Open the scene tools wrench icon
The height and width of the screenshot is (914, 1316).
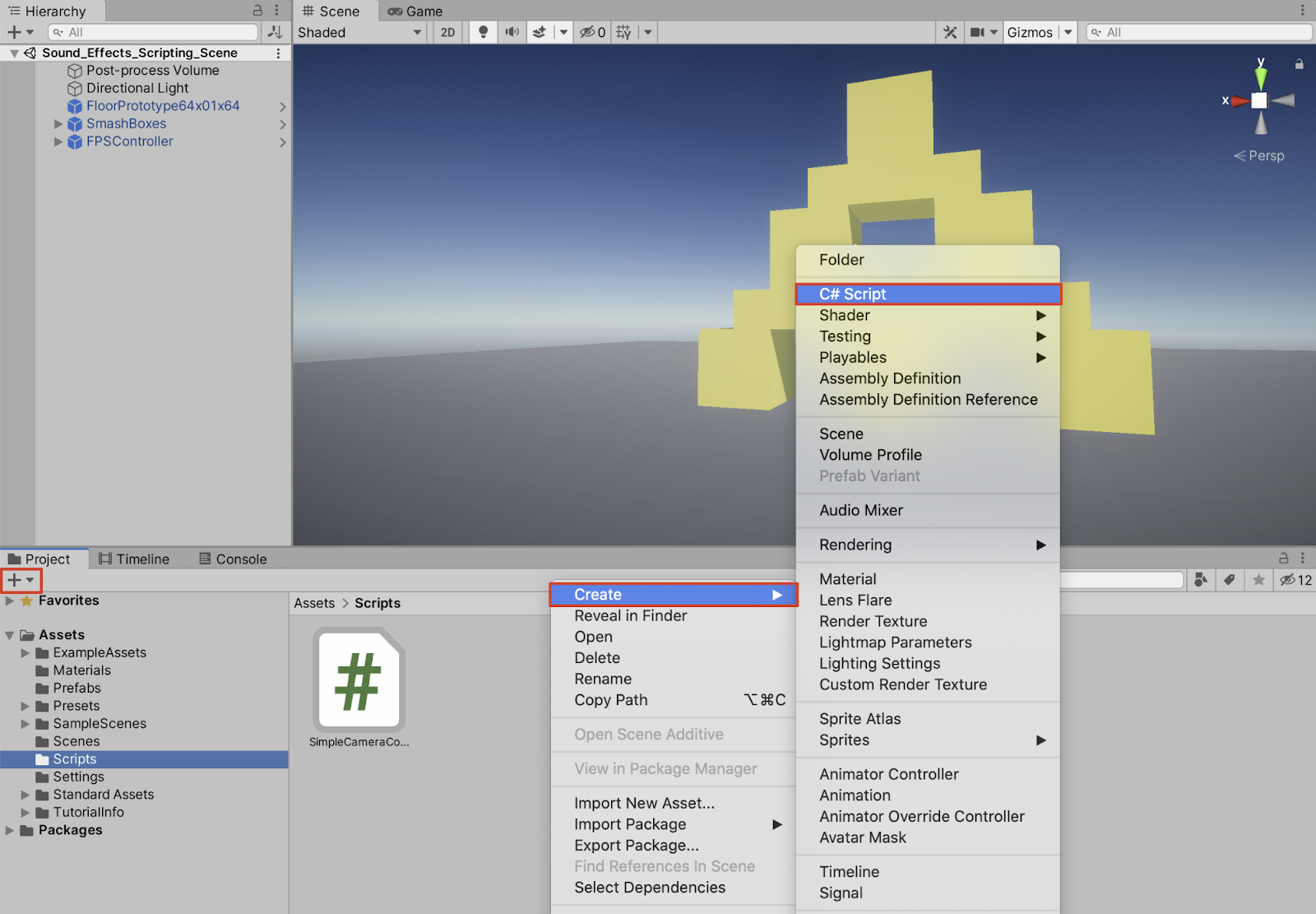click(950, 32)
